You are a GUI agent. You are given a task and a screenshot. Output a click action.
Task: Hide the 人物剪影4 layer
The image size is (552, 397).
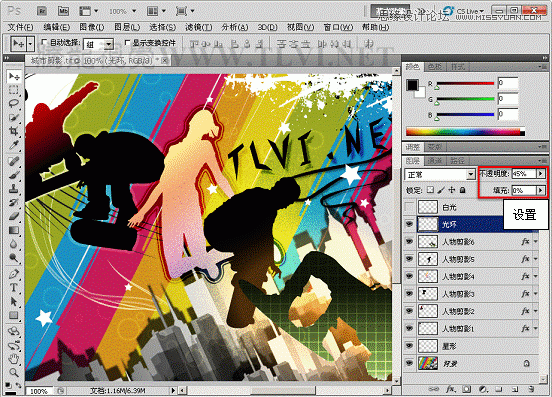[409, 276]
